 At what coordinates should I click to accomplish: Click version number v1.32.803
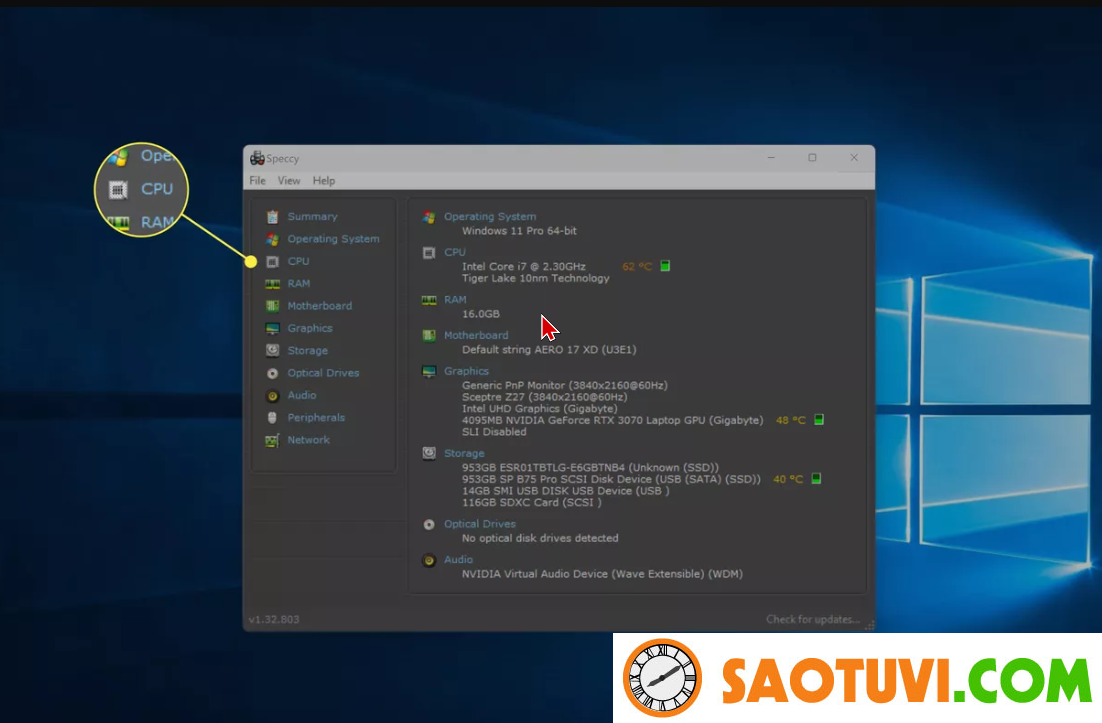click(x=274, y=620)
